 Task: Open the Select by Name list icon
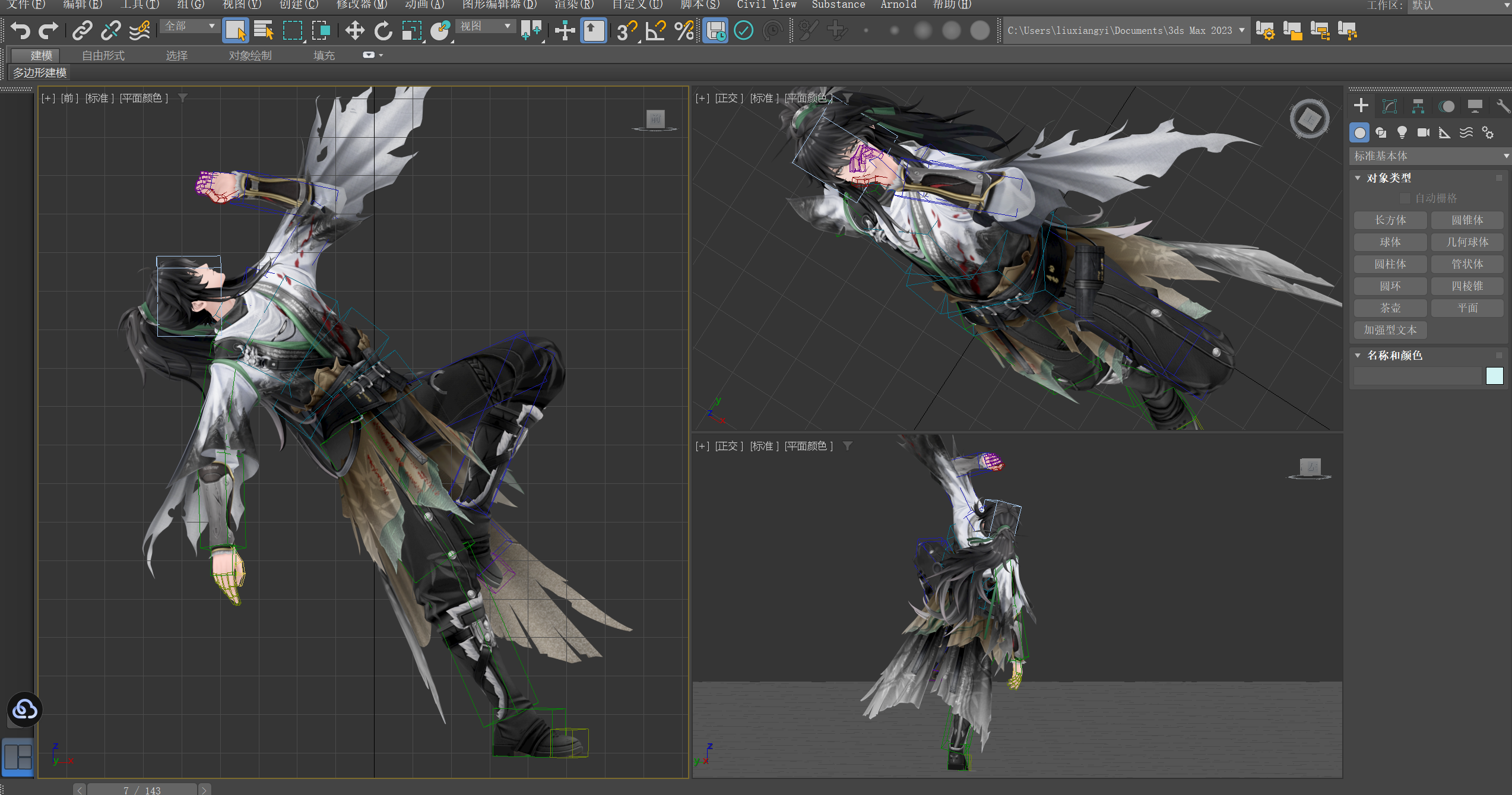point(264,30)
